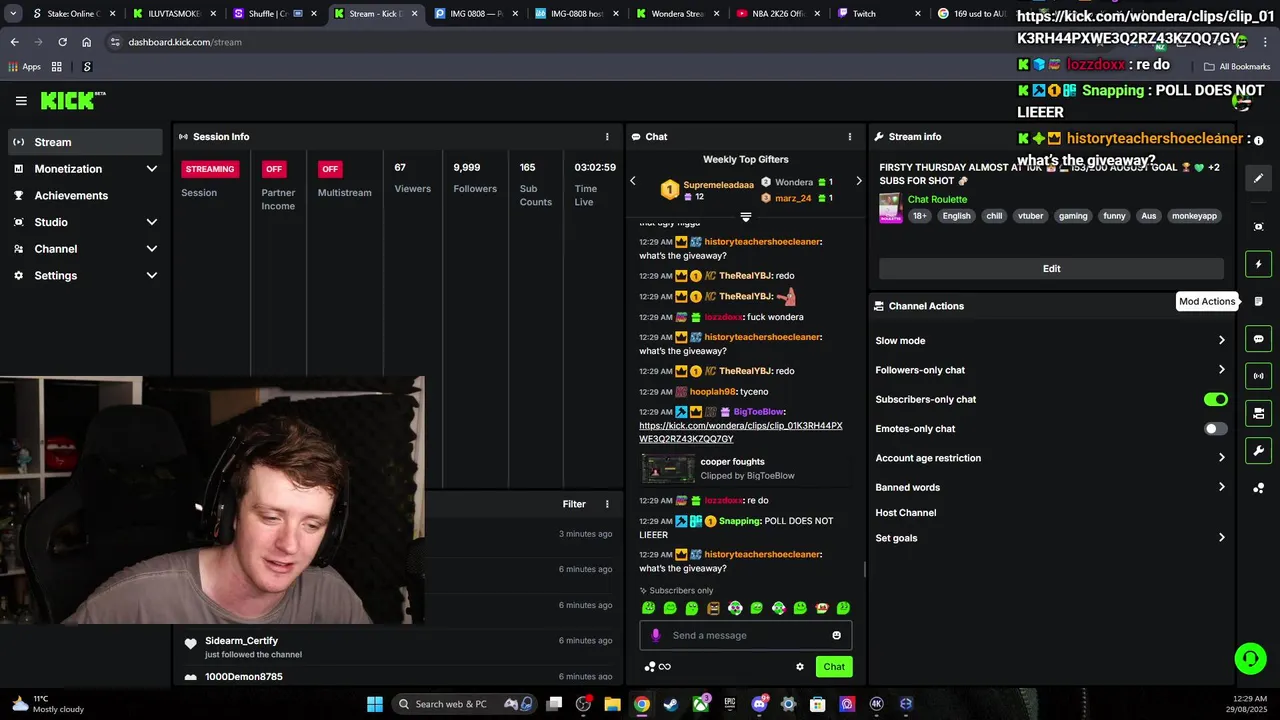Switch to the Stake Online browser tab
The width and height of the screenshot is (1280, 720).
[75, 14]
